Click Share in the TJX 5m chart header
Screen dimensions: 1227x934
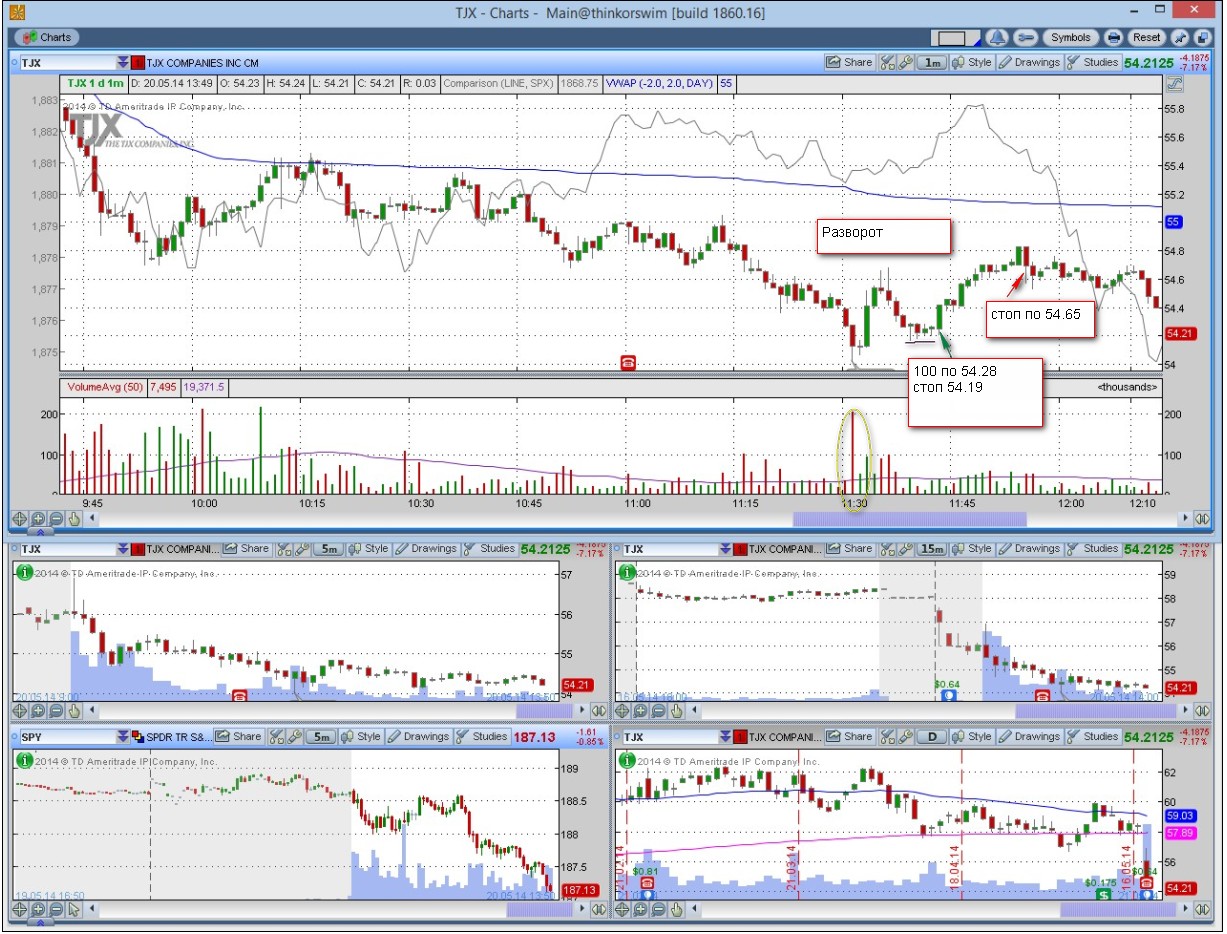coord(246,548)
